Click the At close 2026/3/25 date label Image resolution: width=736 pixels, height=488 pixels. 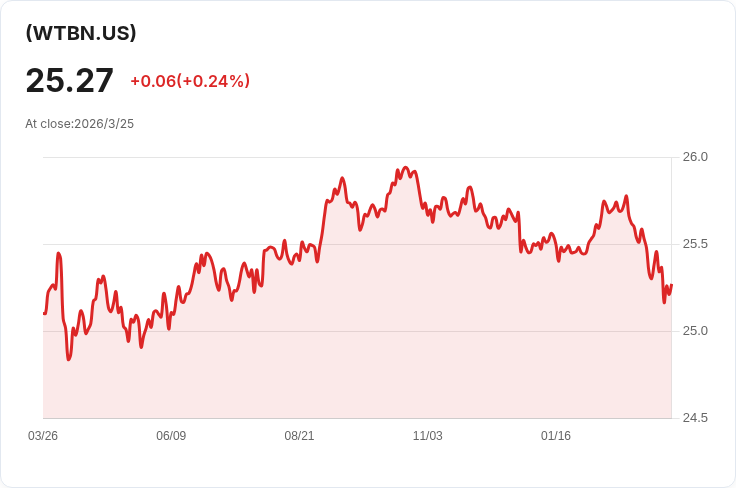pos(80,124)
